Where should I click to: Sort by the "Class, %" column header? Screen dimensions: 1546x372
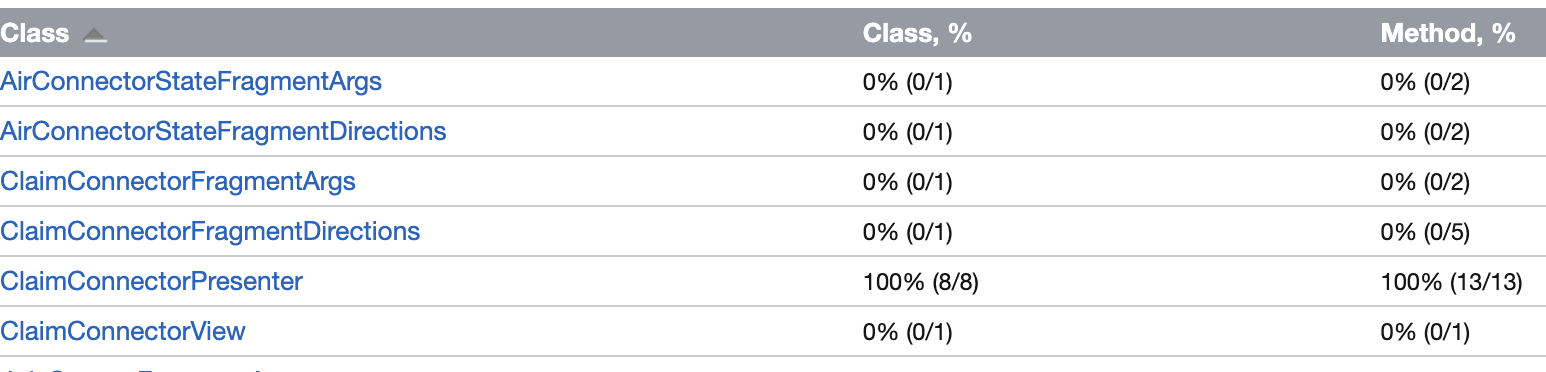click(x=917, y=33)
